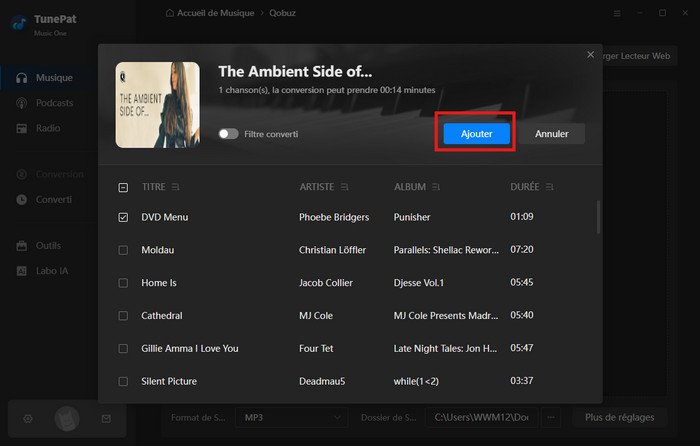Close the song selection dialog
700x446 pixels.
[x=591, y=54]
